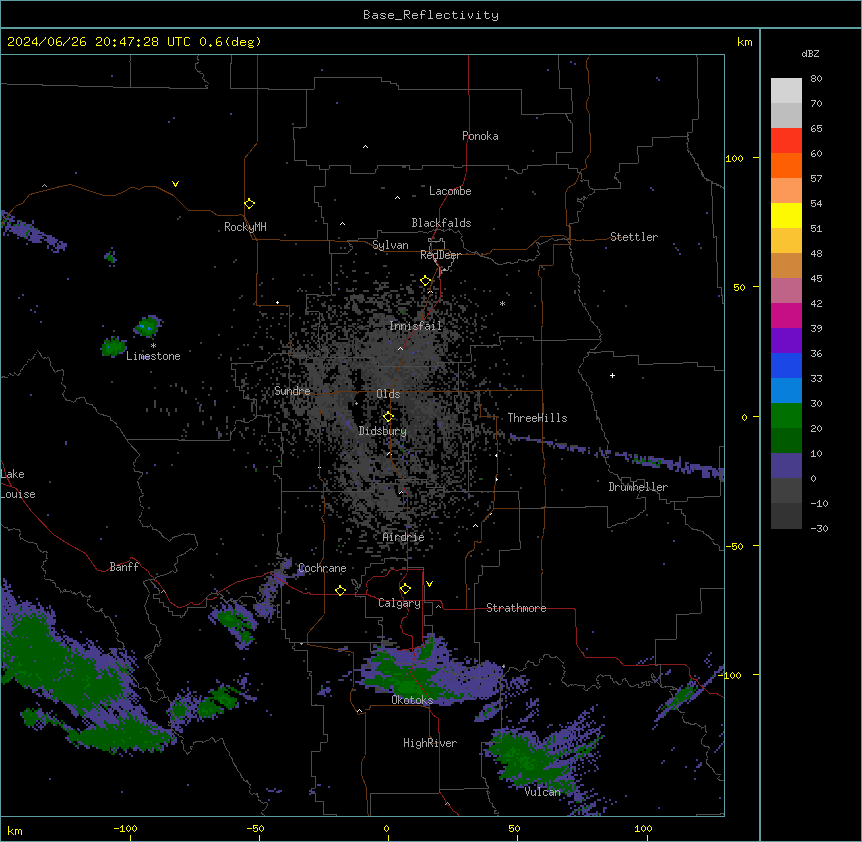Click the Sundre city label
This screenshot has width=862, height=842.
[x=292, y=391]
